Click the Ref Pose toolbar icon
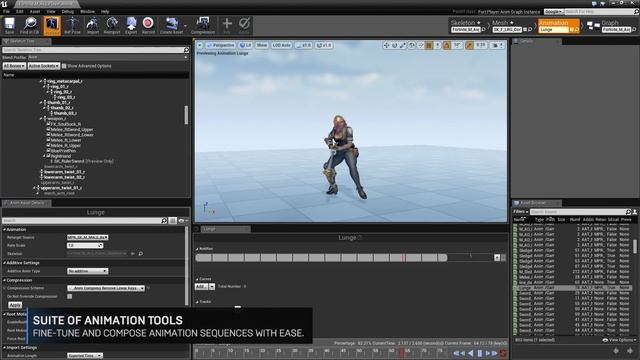Image resolution: width=640 pixels, height=360 pixels. (x=73, y=25)
